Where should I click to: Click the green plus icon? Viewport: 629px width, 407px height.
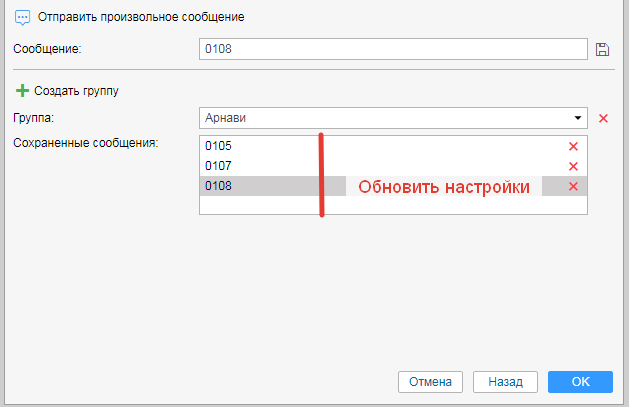click(22, 90)
